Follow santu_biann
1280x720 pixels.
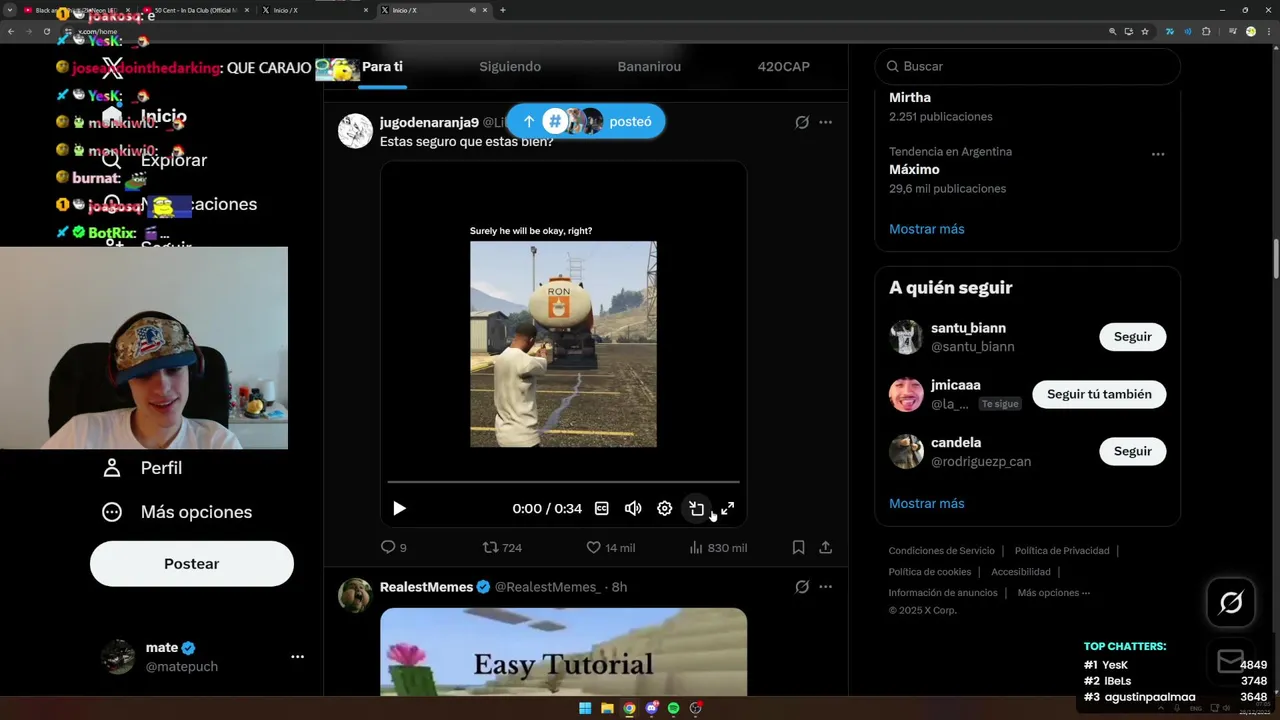click(1132, 337)
